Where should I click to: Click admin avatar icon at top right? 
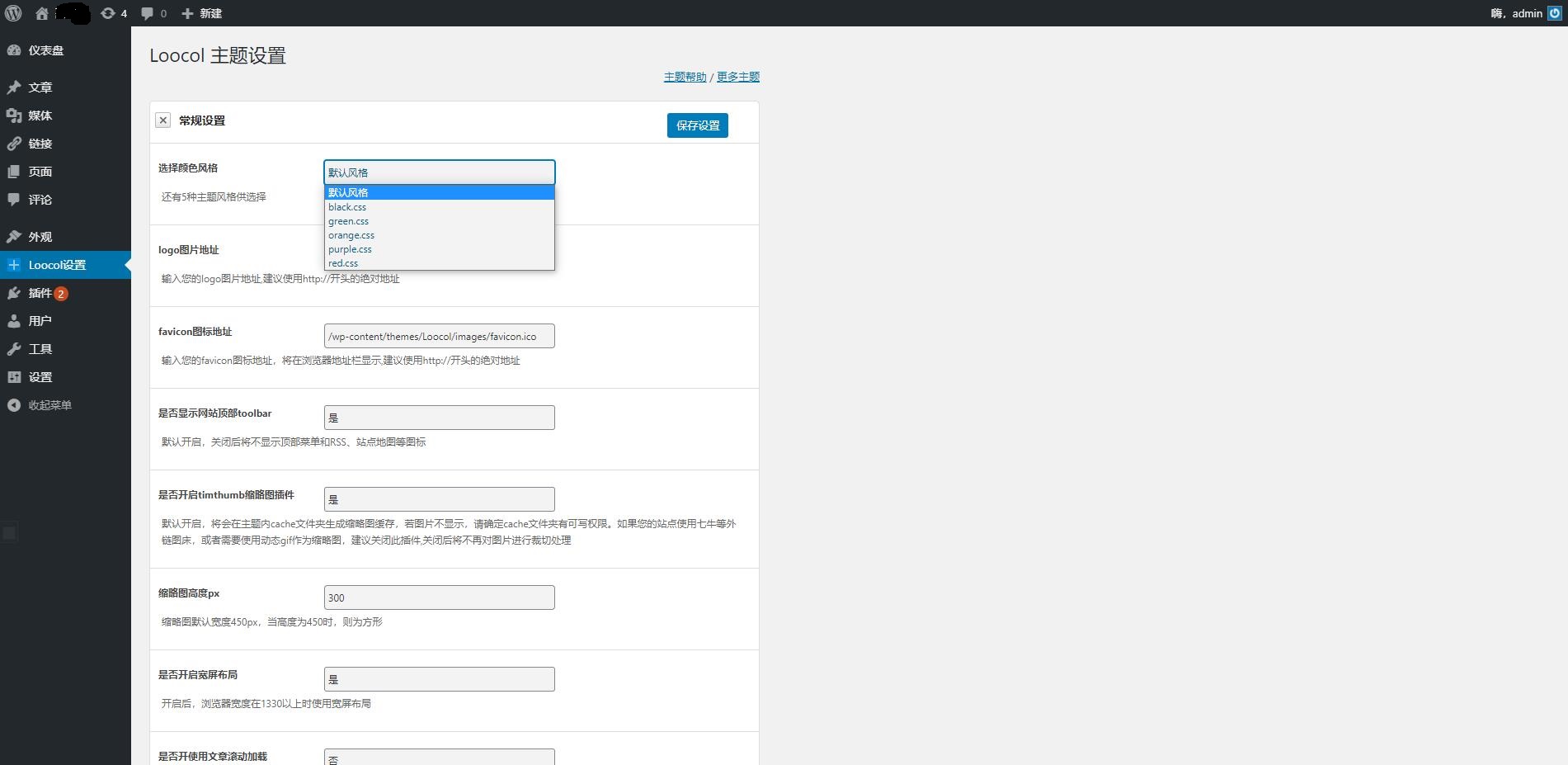[1555, 13]
